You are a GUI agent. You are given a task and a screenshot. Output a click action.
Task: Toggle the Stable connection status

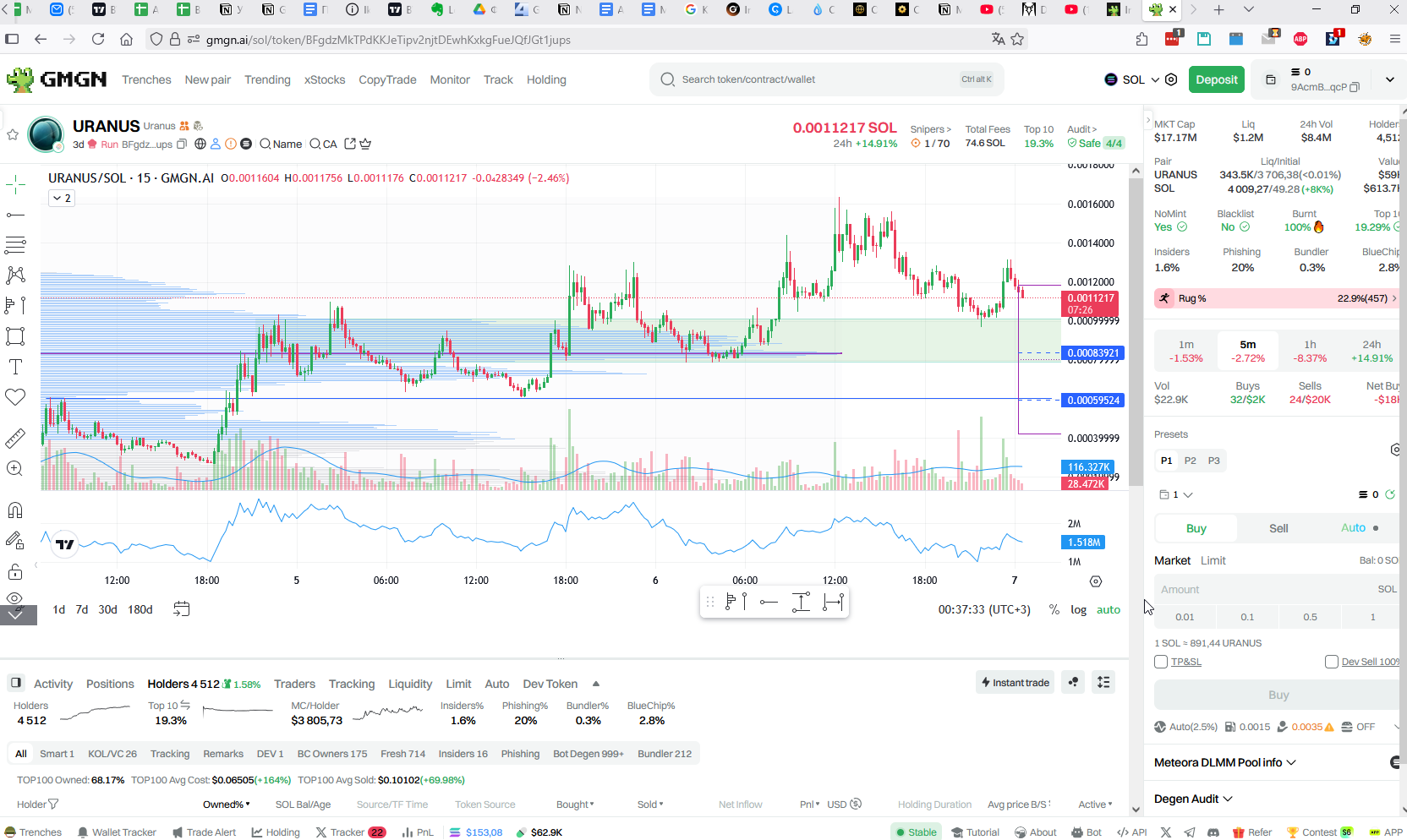pos(917,832)
